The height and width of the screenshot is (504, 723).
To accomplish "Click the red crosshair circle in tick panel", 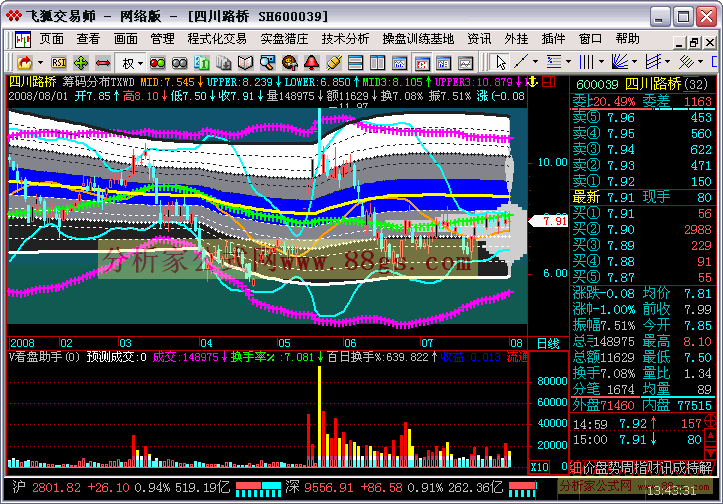I will pyautogui.click(x=711, y=420).
